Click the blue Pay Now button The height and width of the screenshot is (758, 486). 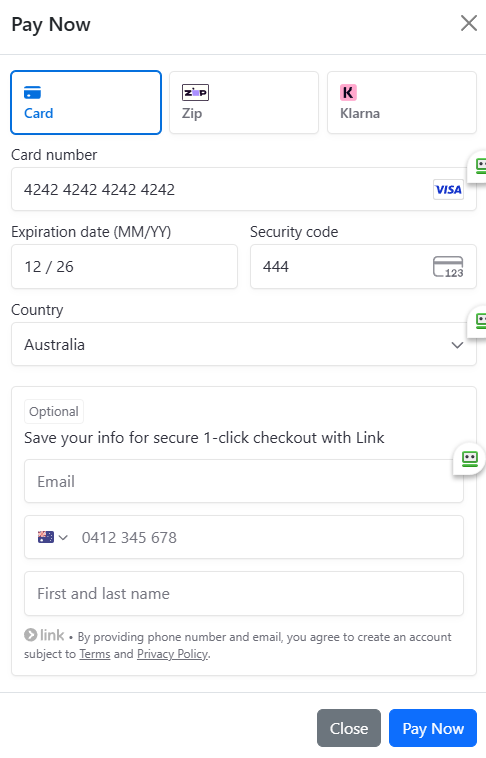433,728
